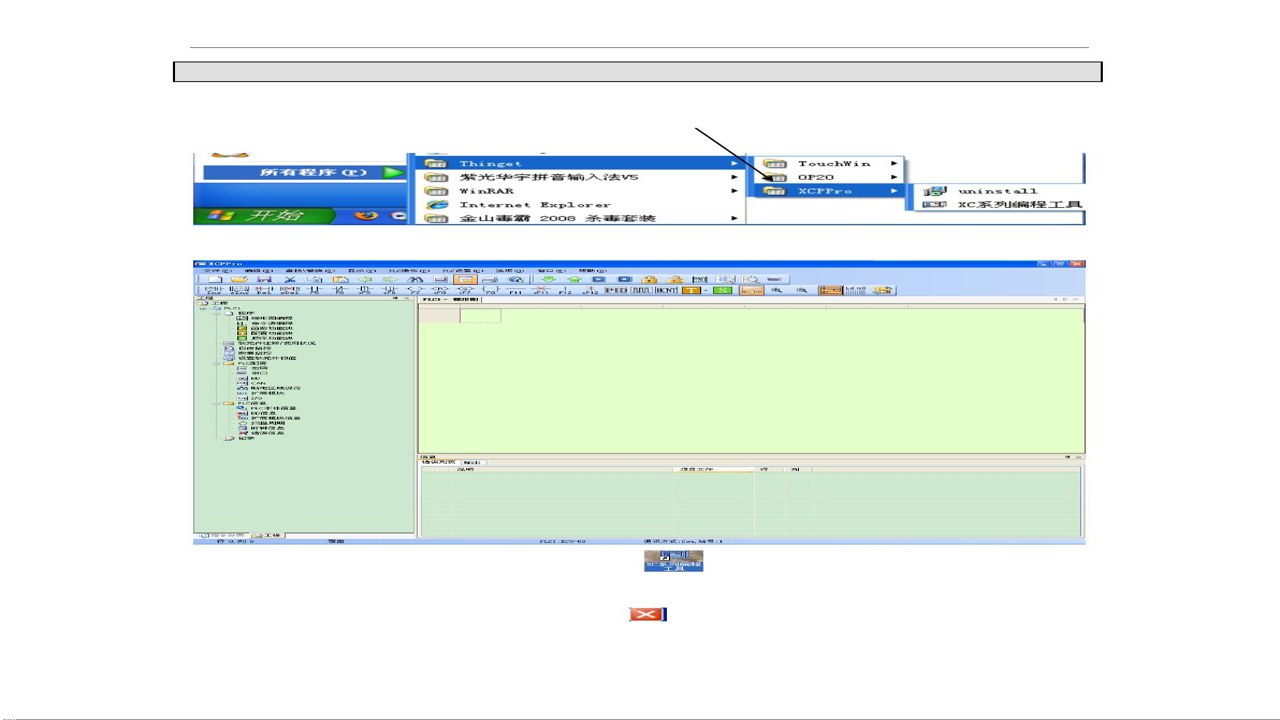Image resolution: width=1280 pixels, height=720 pixels.
Task: Select XCPPro in the Thinget submenu
Action: tap(827, 190)
